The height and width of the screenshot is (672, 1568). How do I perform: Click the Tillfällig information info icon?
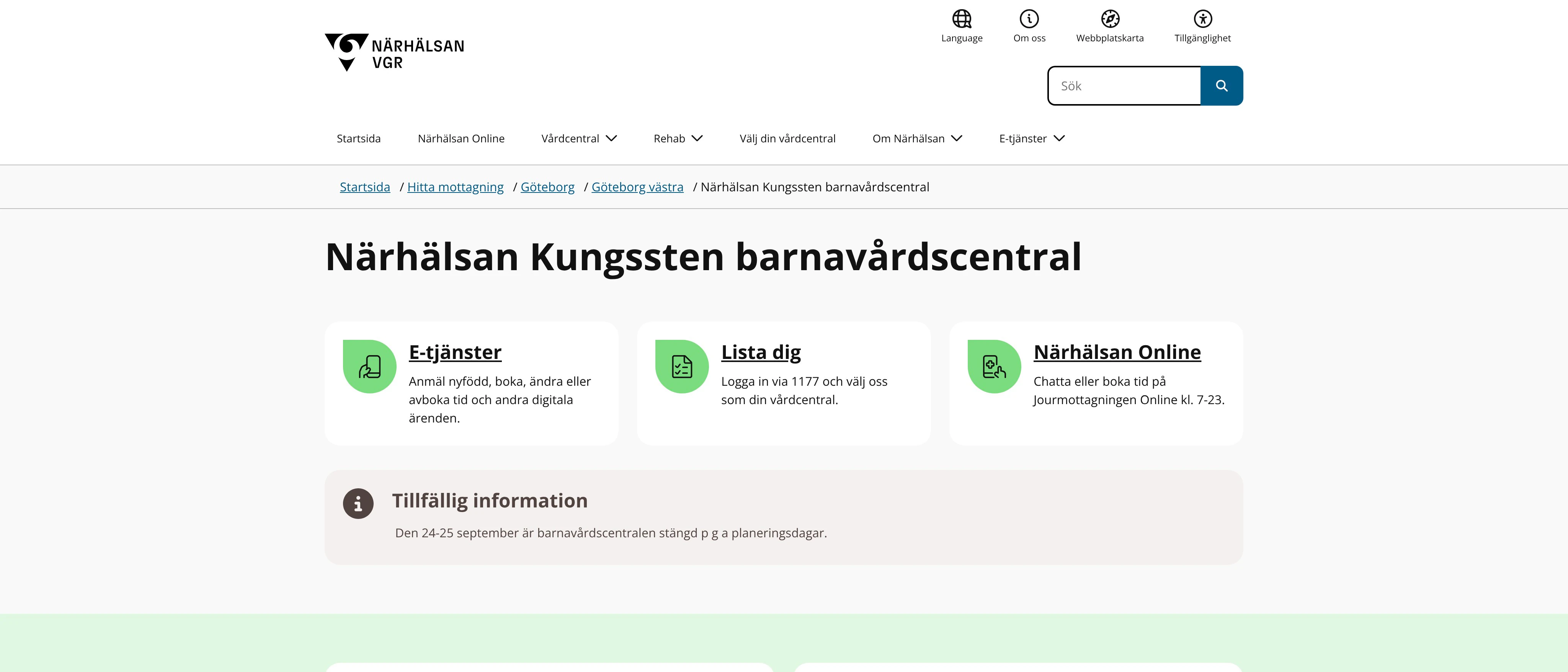click(358, 503)
